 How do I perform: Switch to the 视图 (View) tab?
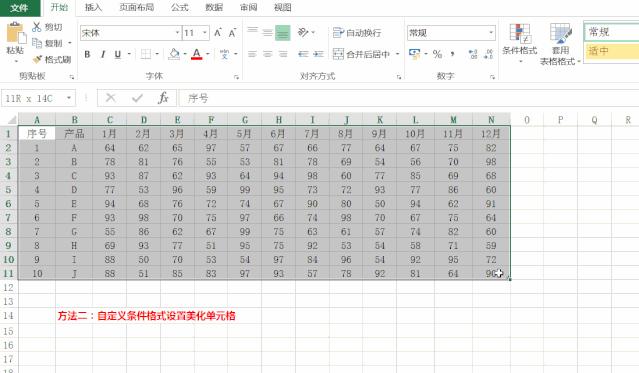(x=283, y=7)
